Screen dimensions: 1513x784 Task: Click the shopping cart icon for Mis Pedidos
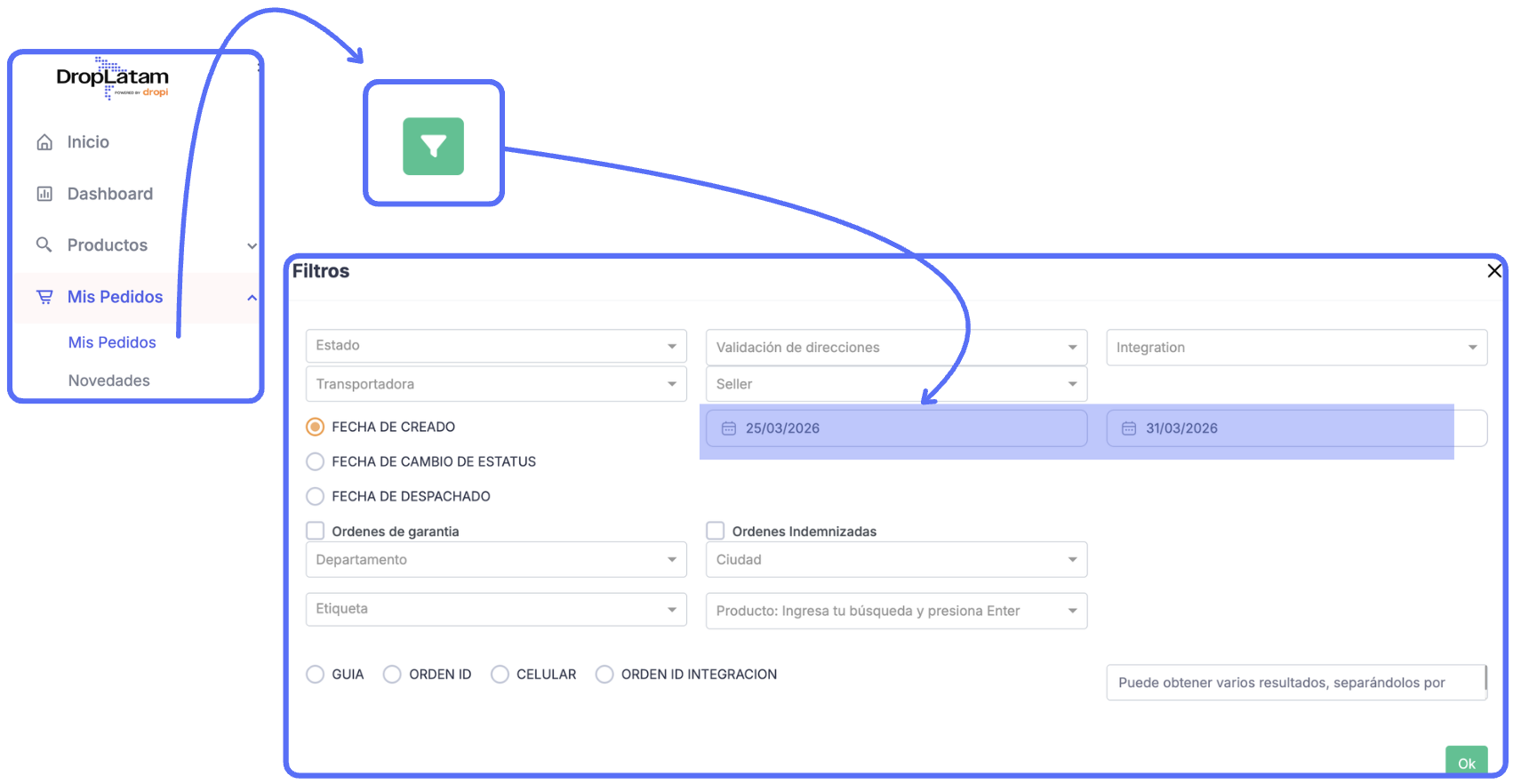click(x=44, y=297)
